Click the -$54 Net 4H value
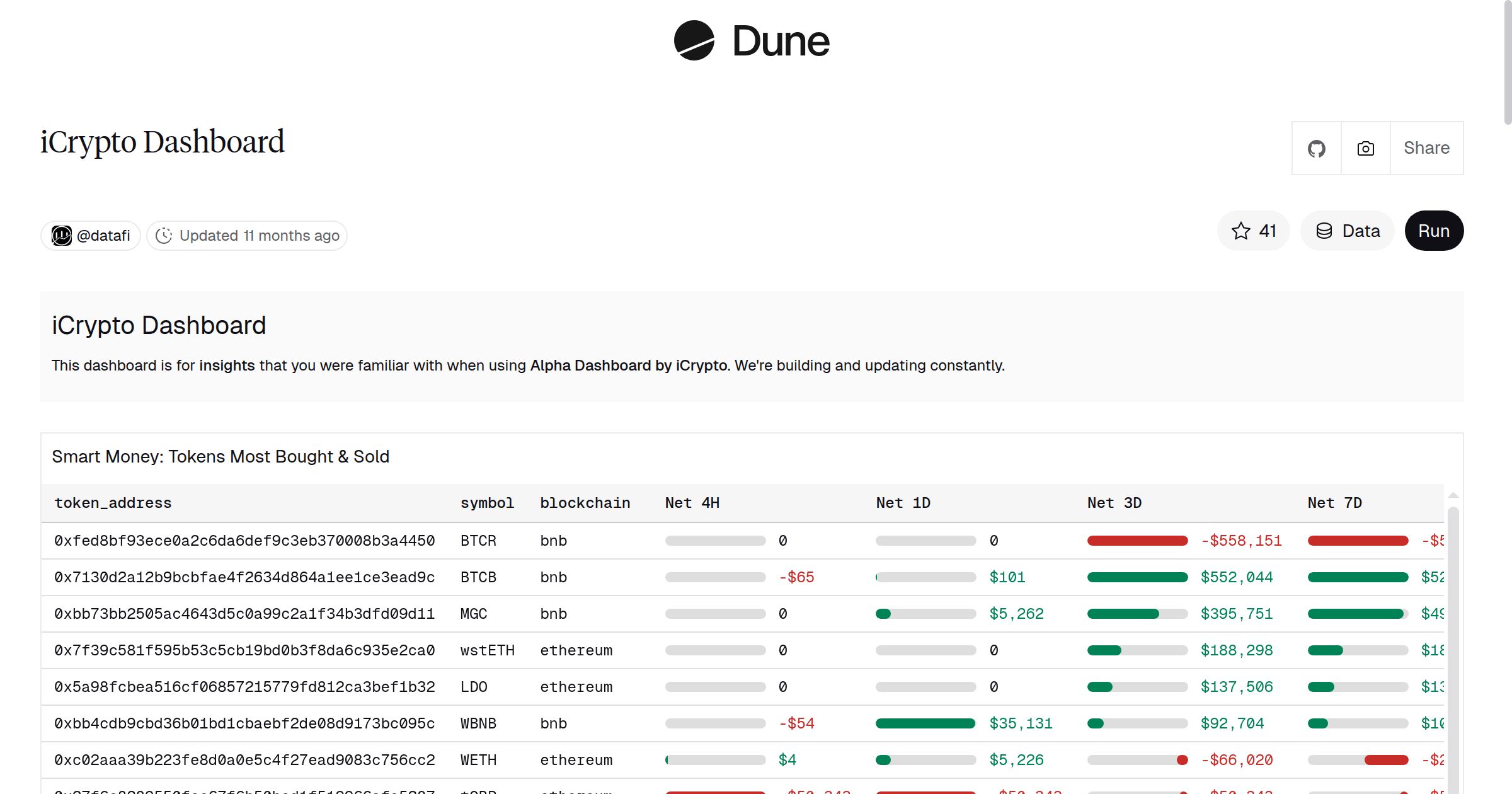This screenshot has width=1512, height=794. [x=796, y=723]
